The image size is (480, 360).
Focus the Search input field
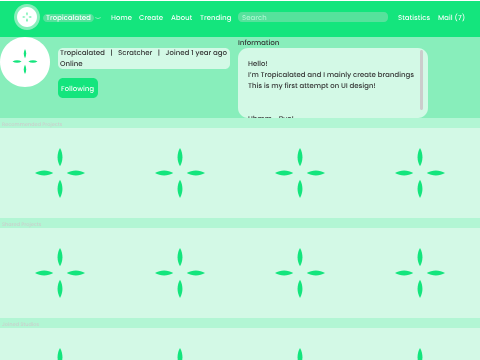[313, 17]
